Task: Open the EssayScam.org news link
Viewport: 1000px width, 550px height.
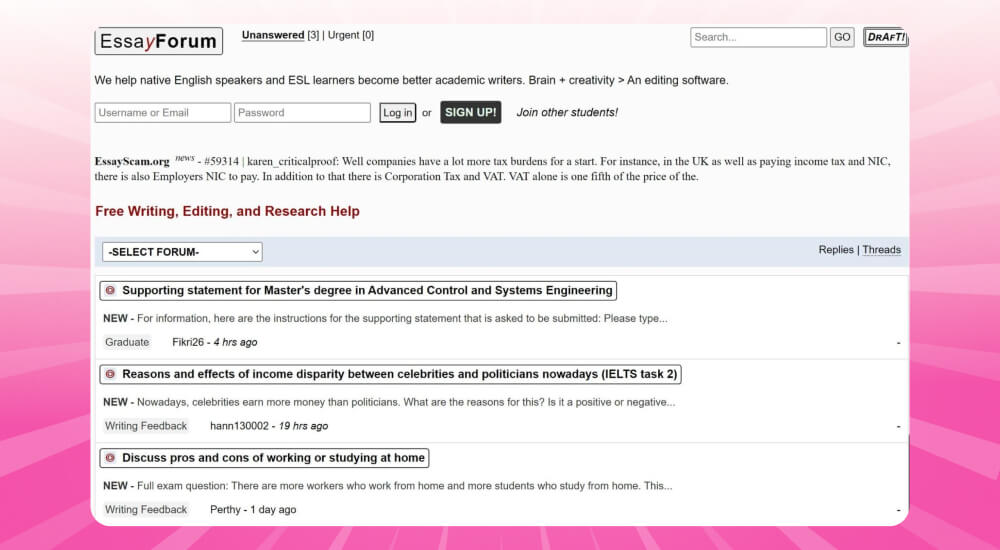Action: click(132, 161)
